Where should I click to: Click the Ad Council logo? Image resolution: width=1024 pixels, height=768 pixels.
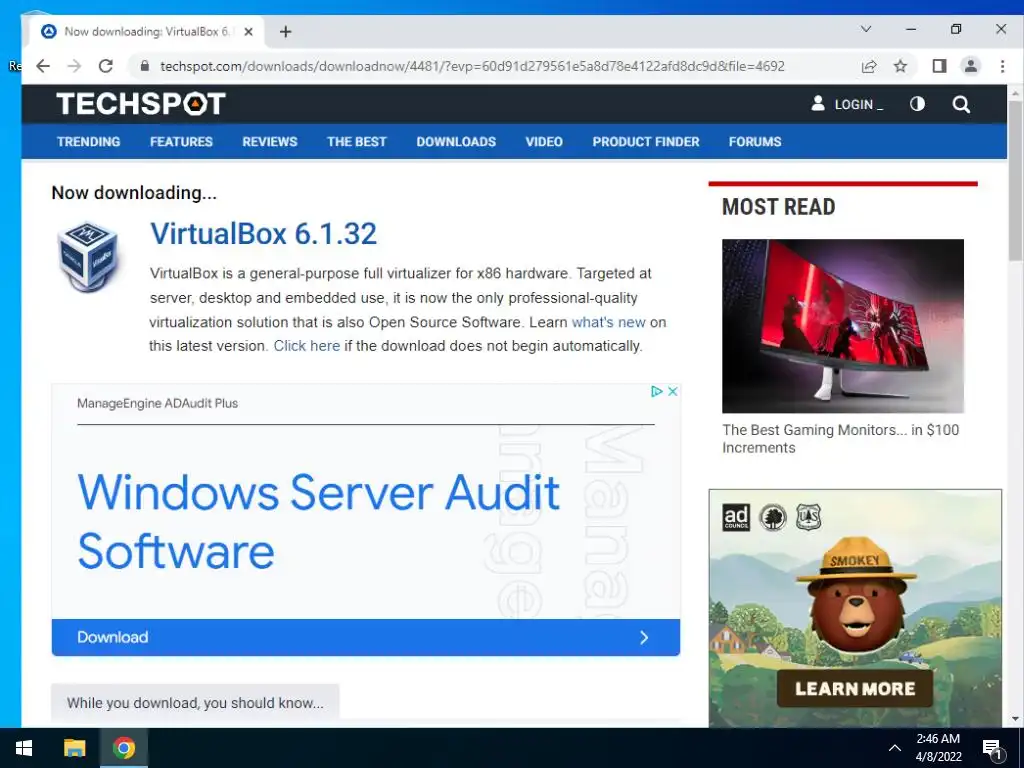click(736, 517)
